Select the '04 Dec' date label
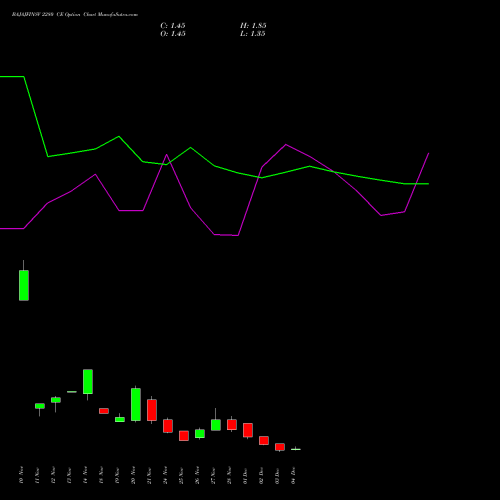Screen dimensions: 500x500 click(x=293, y=475)
